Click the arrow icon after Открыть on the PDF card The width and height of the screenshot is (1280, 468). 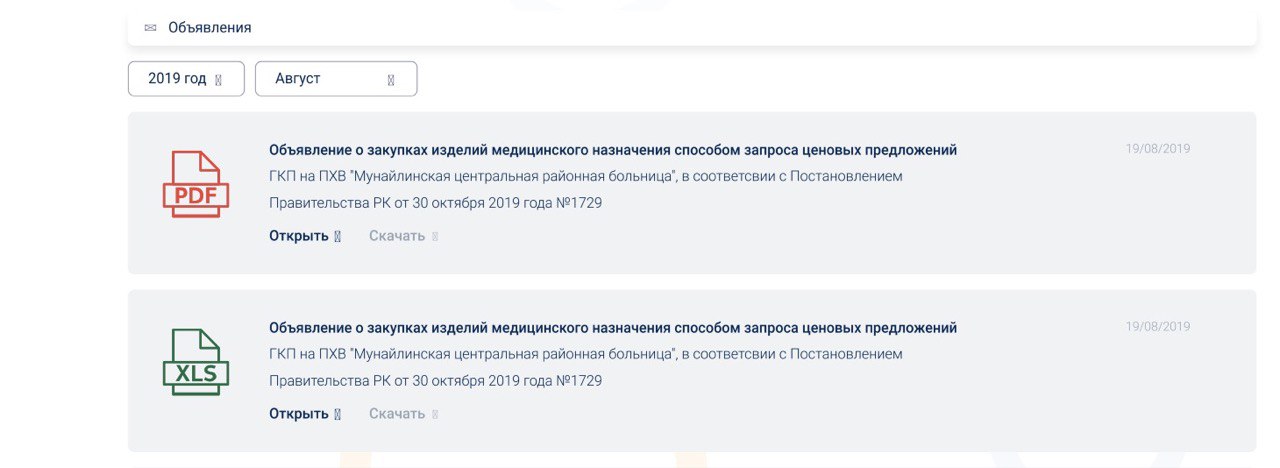click(x=338, y=237)
